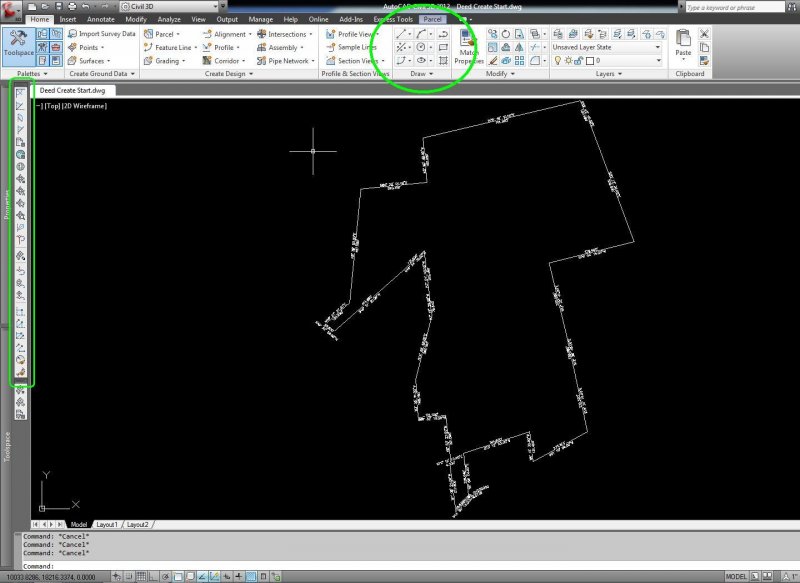Toggle Polar tracking in status bar

tap(166, 577)
